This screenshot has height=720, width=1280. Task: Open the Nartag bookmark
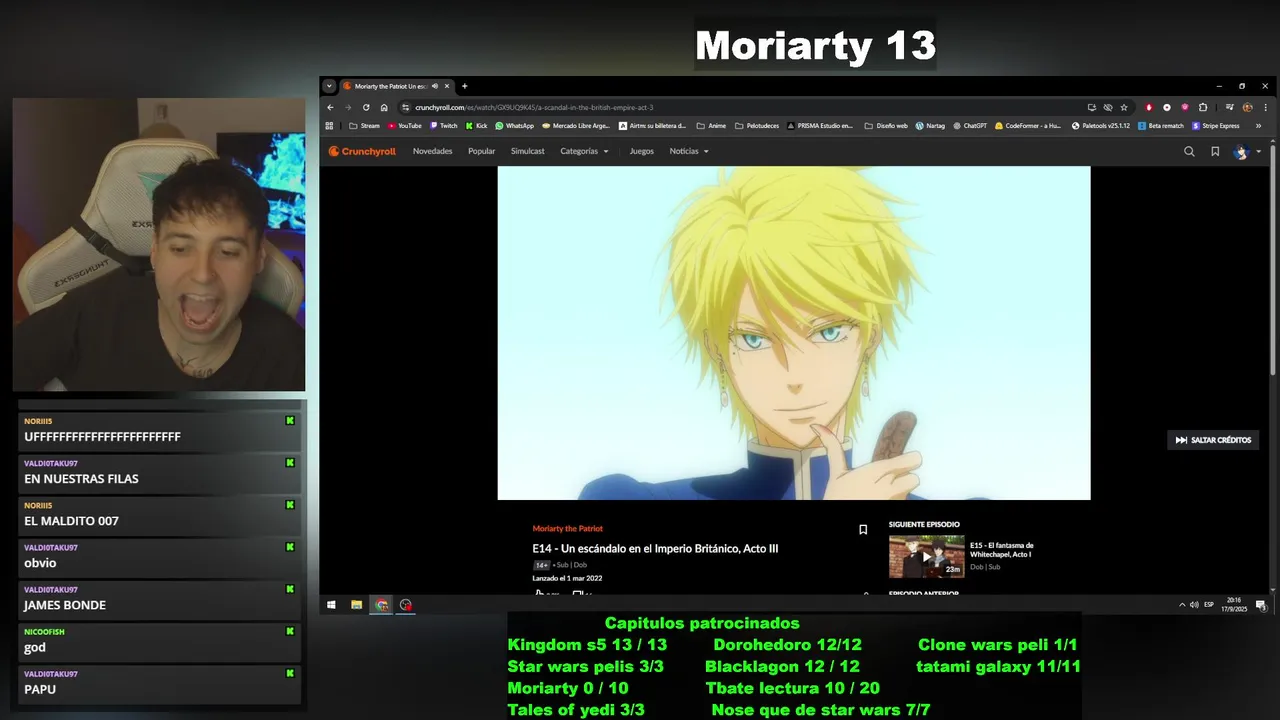tap(930, 126)
